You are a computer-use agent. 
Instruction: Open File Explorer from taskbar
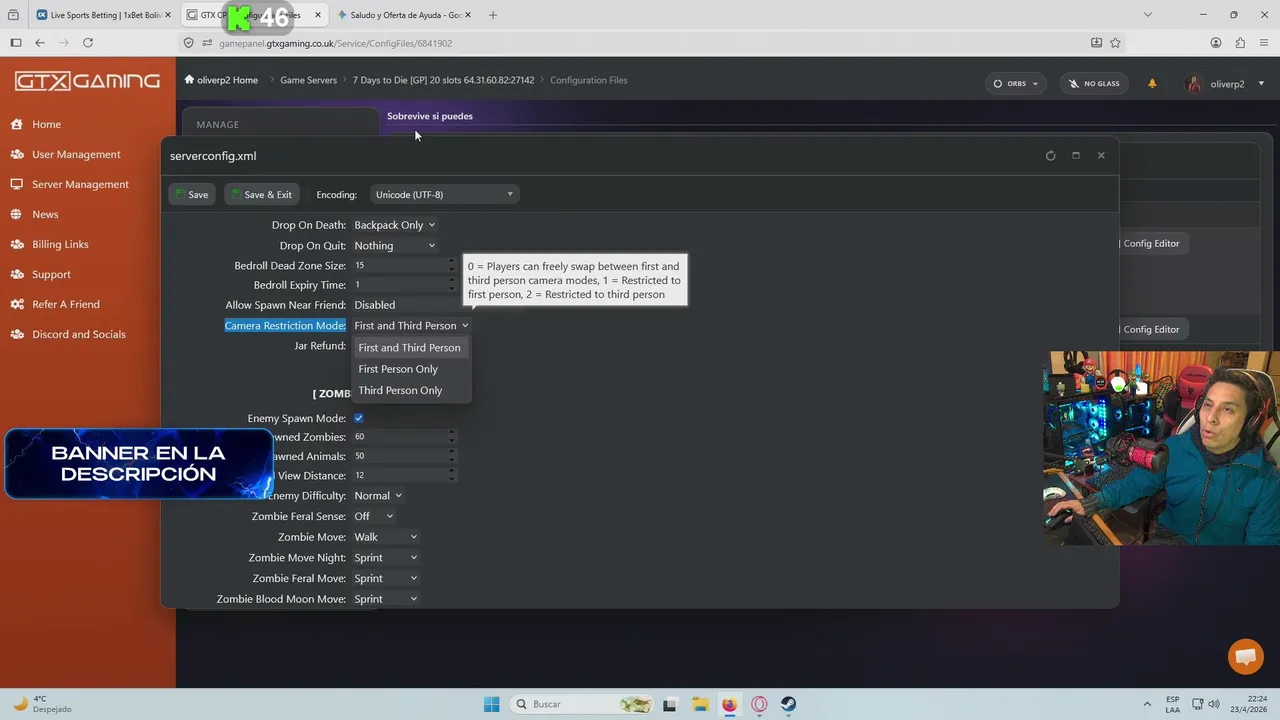pos(699,704)
